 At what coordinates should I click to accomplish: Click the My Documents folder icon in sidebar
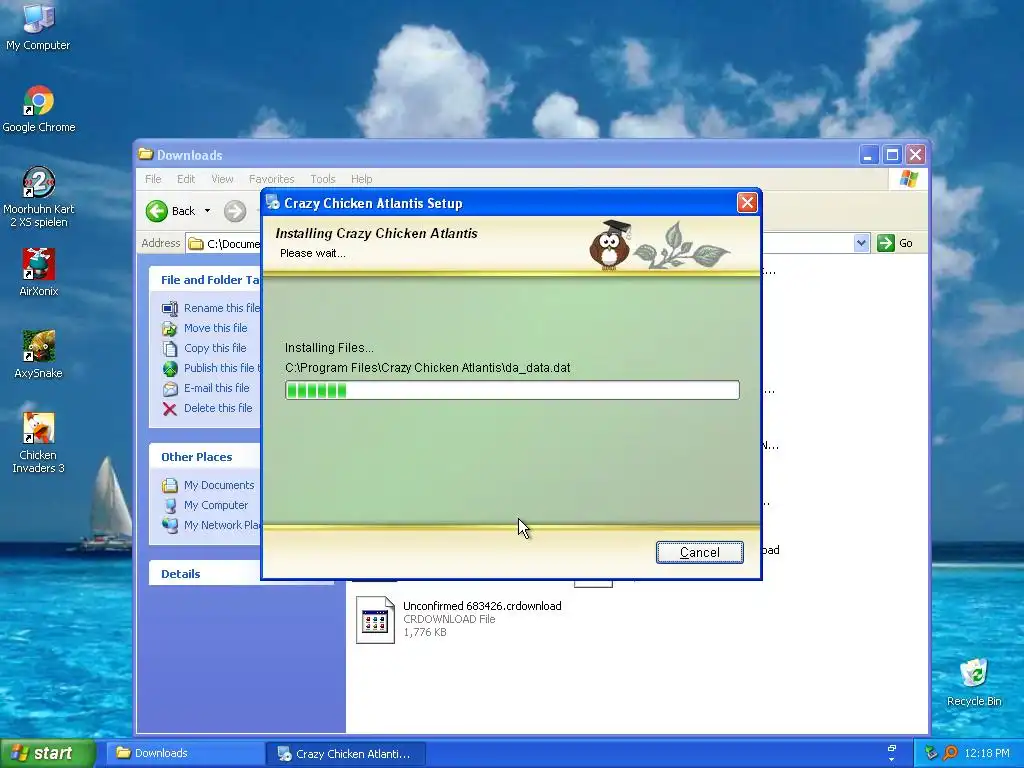(170, 485)
